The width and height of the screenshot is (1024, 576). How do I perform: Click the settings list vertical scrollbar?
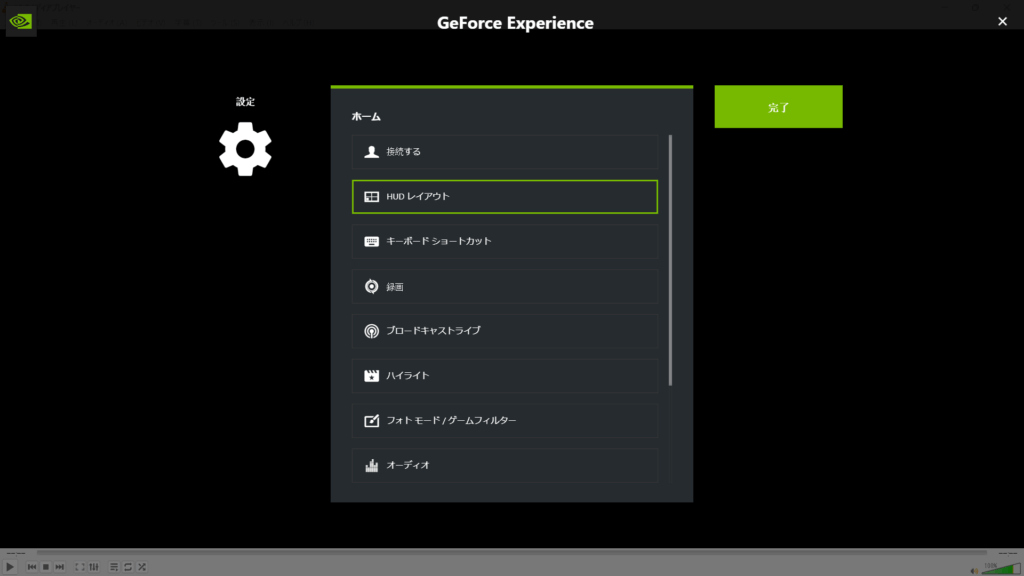670,260
